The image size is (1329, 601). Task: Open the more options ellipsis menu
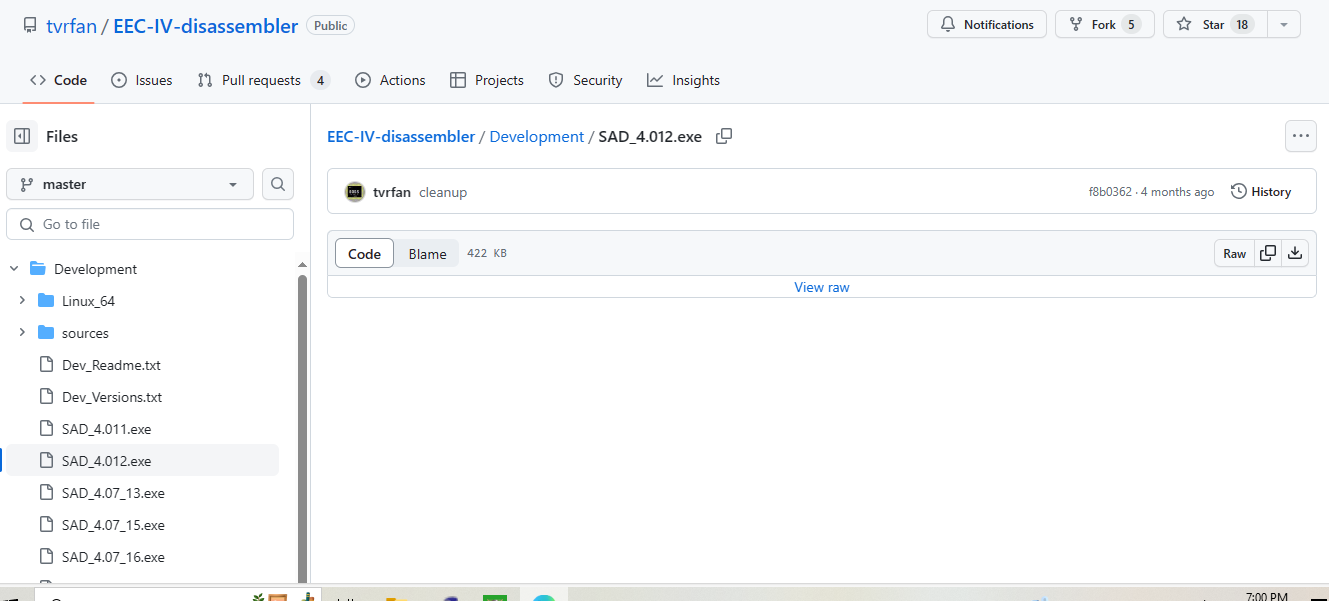[1300, 136]
